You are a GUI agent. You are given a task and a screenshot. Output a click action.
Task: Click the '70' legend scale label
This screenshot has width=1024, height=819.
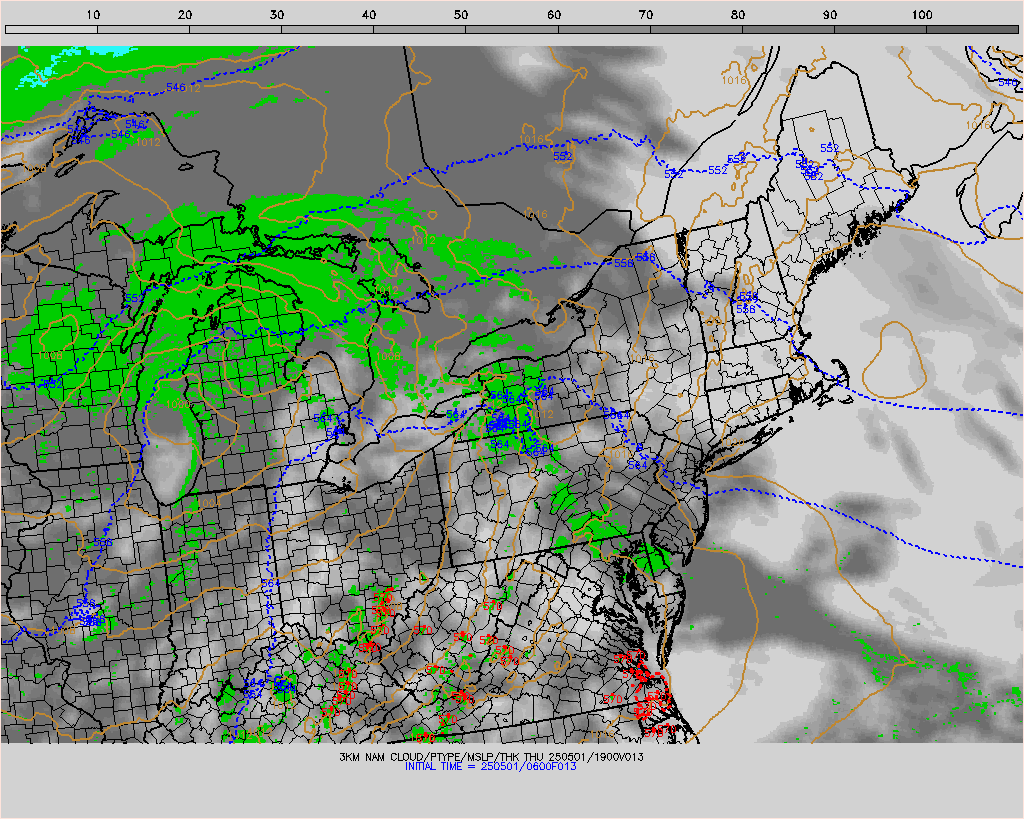(646, 14)
